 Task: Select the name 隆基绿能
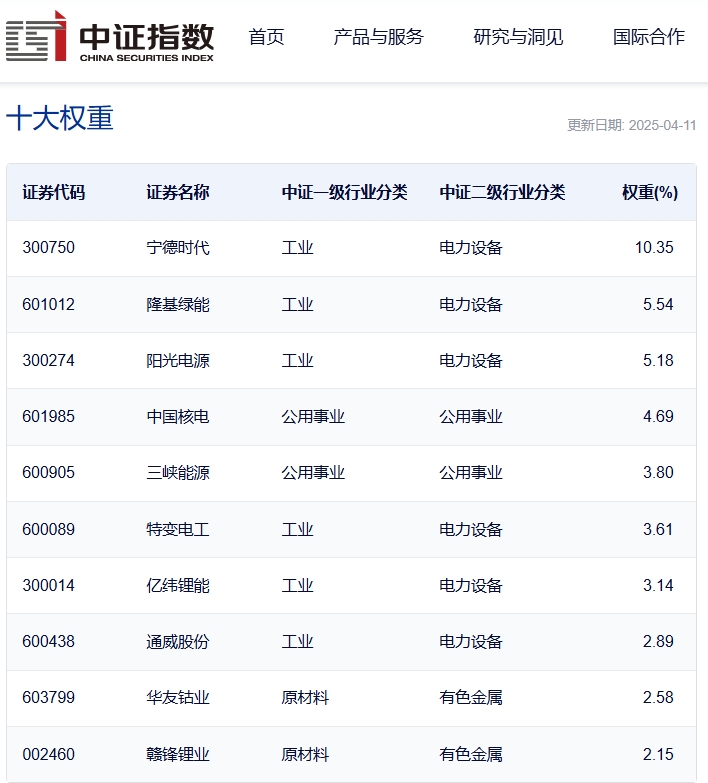point(178,304)
